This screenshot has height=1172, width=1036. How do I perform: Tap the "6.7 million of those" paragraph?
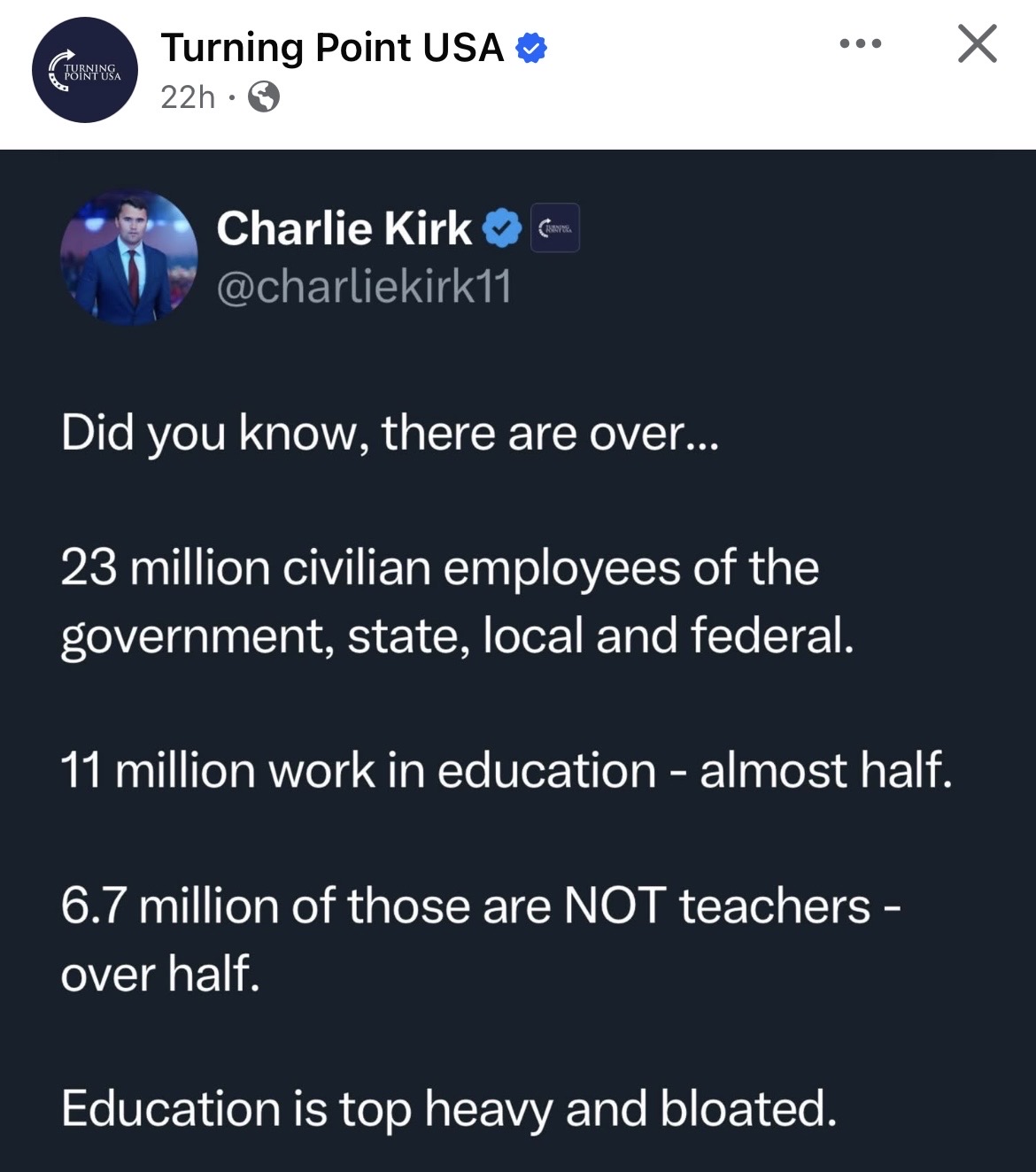tap(481, 939)
